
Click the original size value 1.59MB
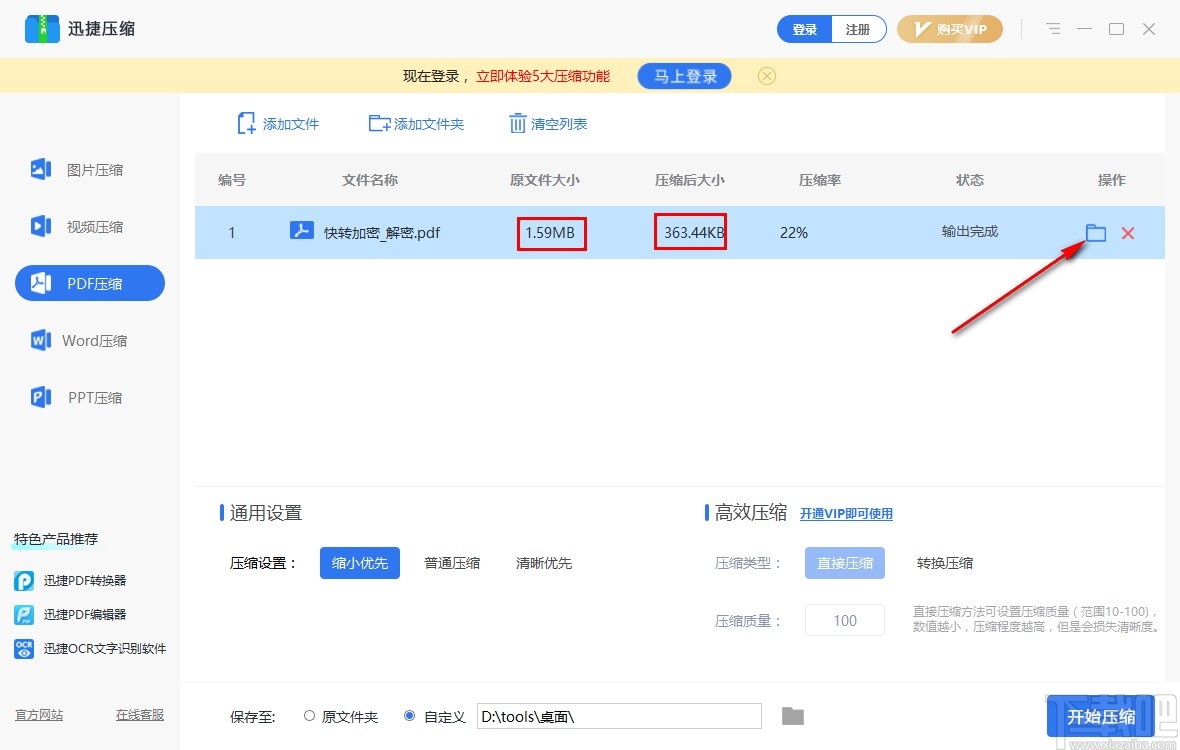550,232
